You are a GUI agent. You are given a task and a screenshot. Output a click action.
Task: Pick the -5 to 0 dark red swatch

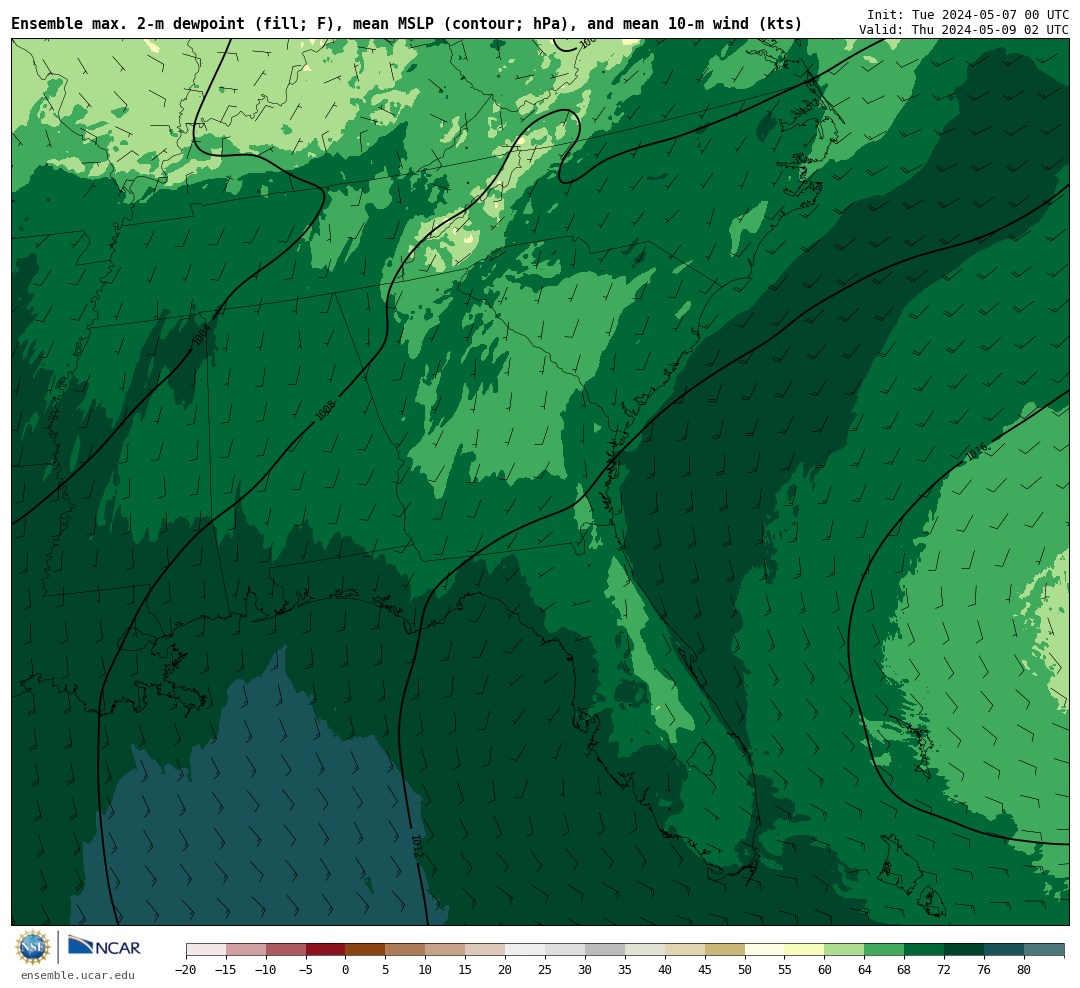tap(326, 949)
